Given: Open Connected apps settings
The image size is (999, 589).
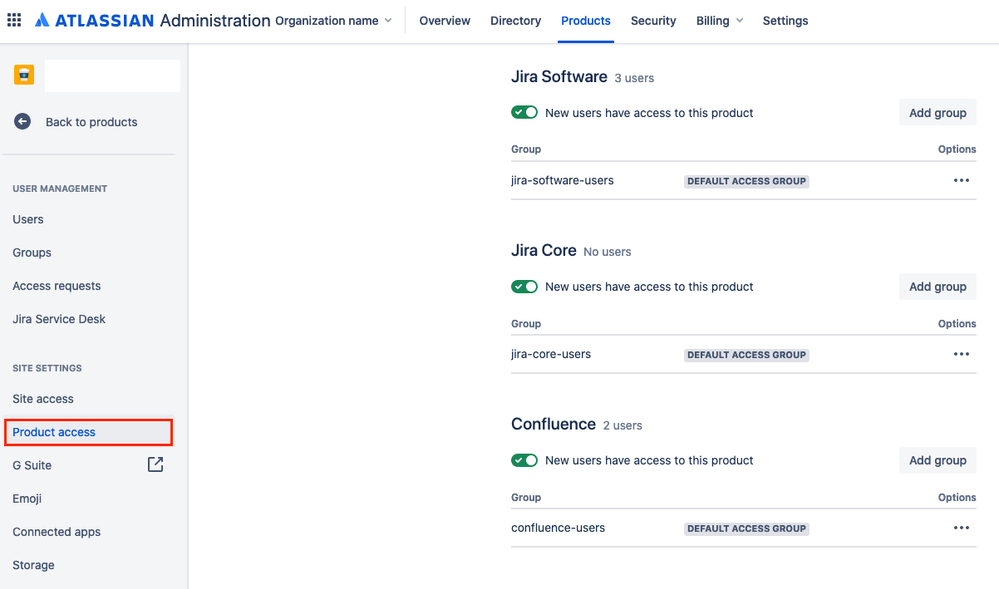Looking at the screenshot, I should [x=57, y=532].
